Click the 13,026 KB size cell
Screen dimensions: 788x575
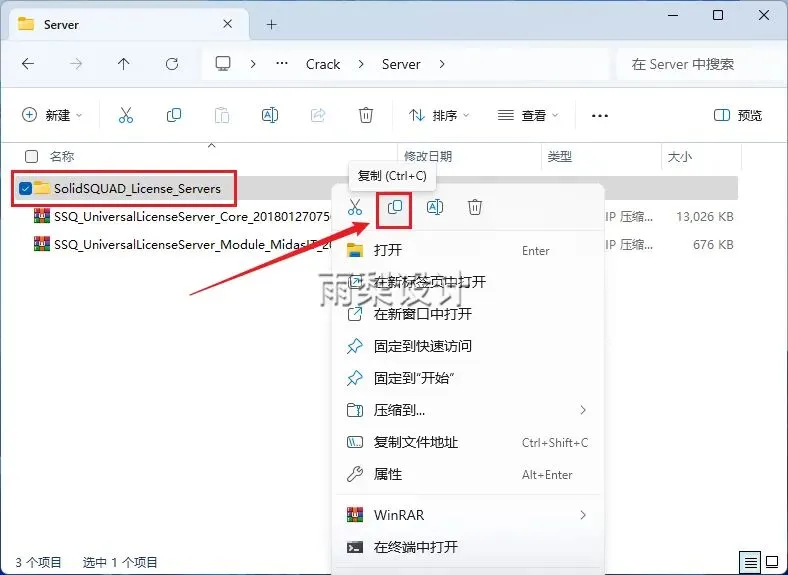coord(705,217)
